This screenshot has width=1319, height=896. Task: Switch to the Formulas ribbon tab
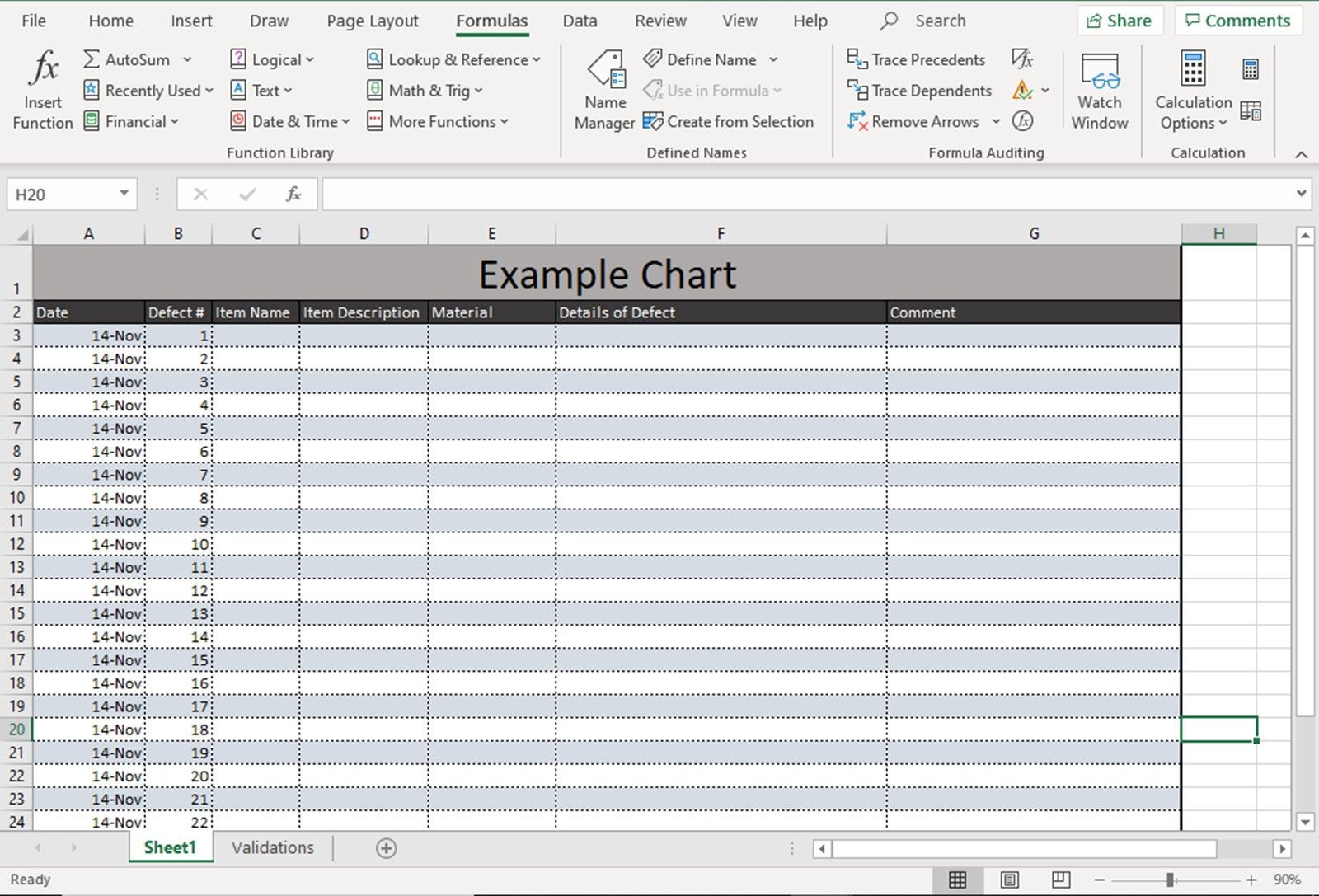(x=491, y=21)
